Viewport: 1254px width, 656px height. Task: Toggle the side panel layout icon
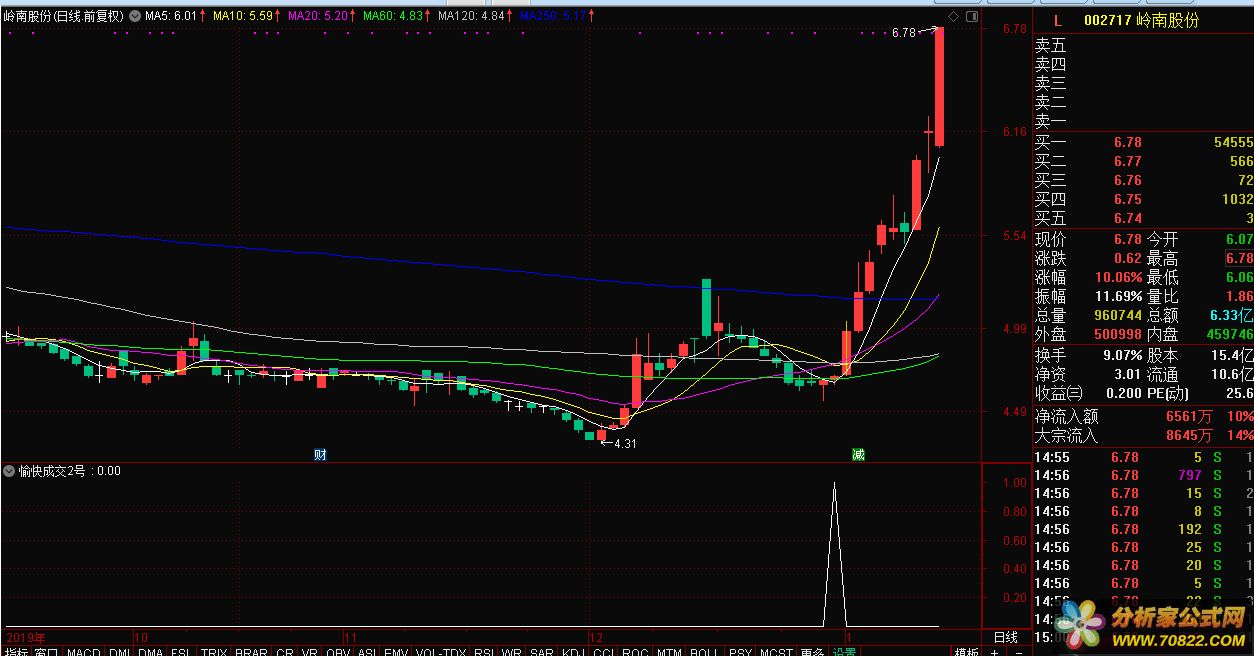pos(971,17)
